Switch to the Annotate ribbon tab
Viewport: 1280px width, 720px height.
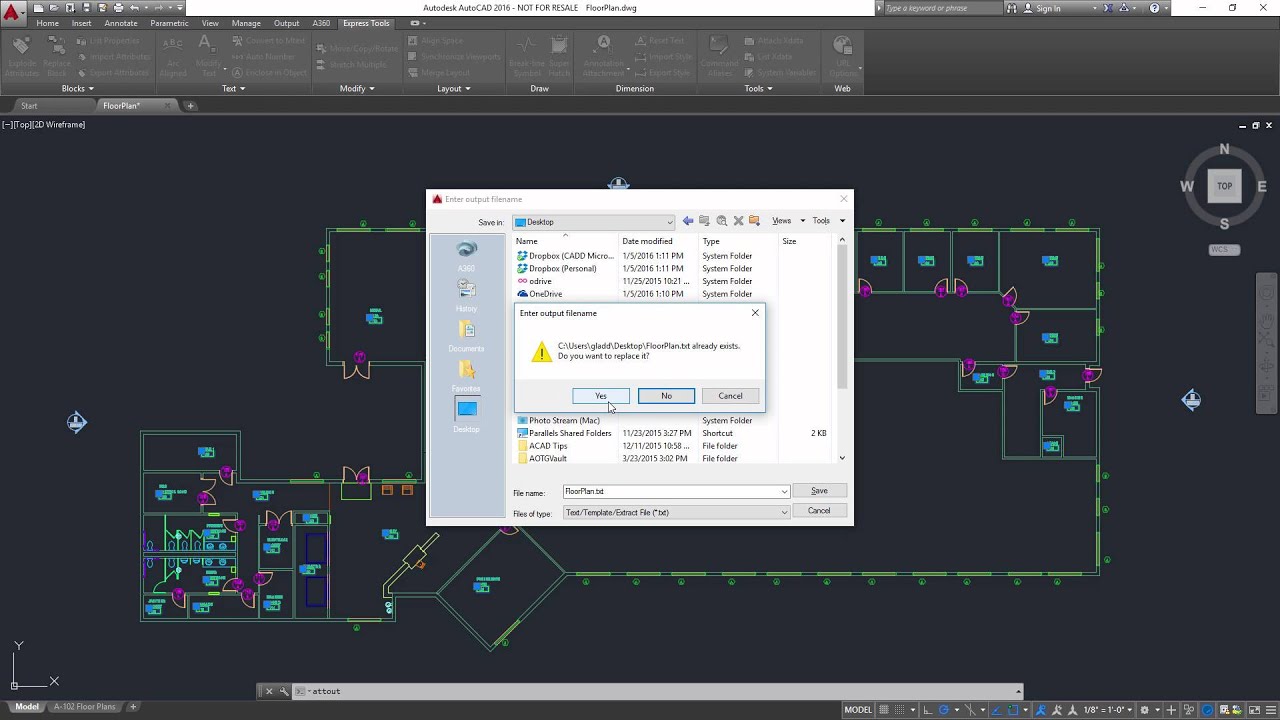(121, 23)
